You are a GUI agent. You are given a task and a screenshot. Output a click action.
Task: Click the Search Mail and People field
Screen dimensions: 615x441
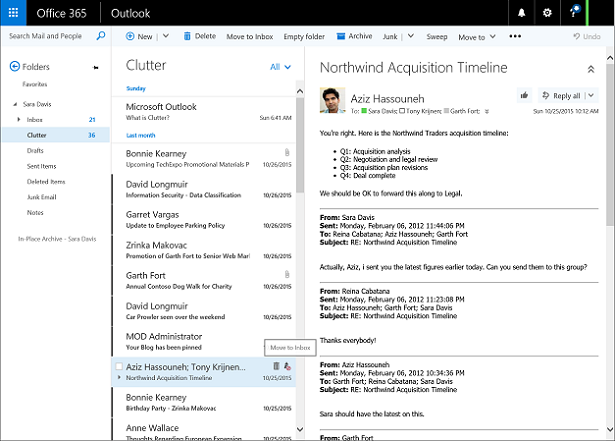(x=48, y=36)
